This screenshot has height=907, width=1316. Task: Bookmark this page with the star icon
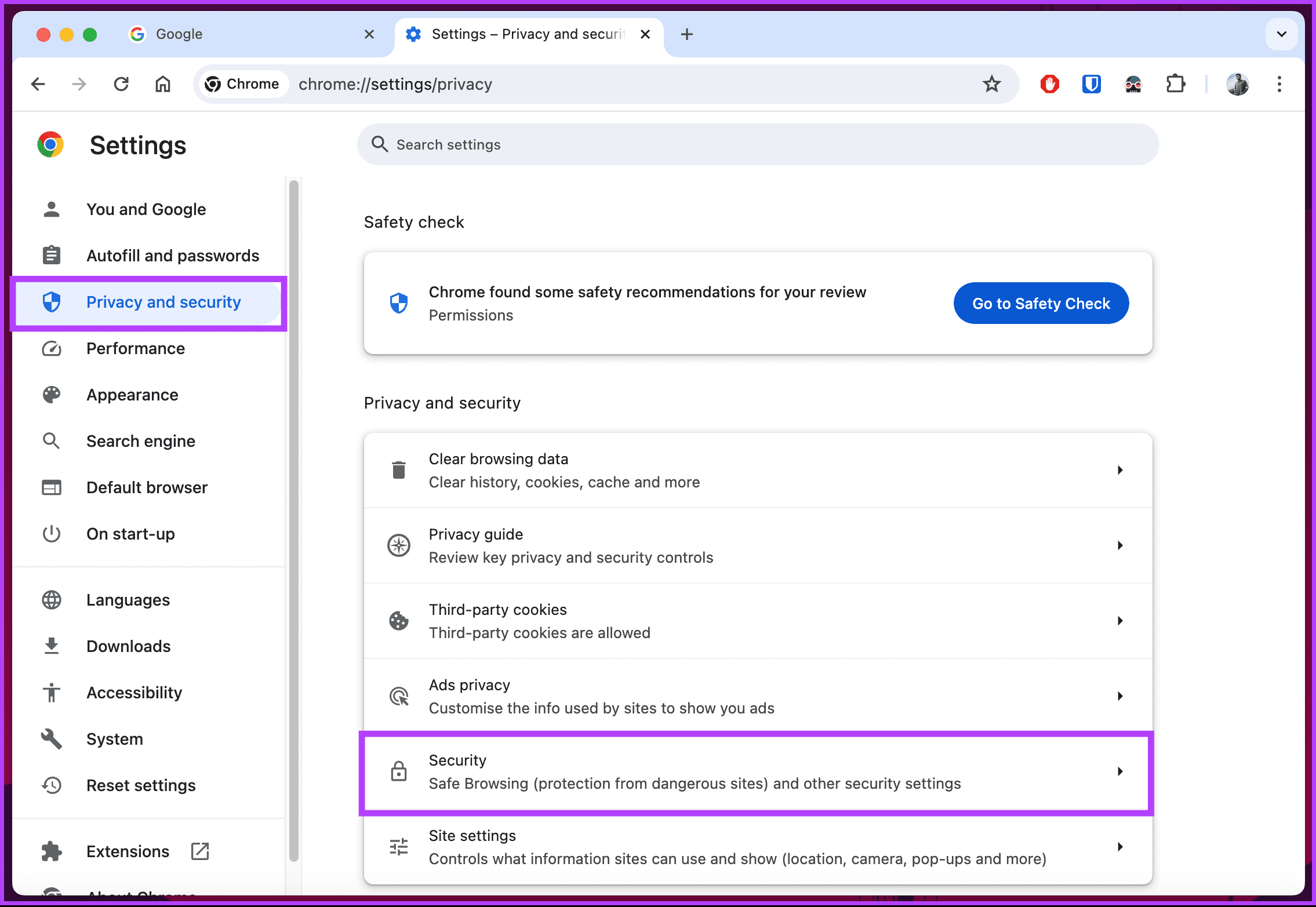point(992,84)
